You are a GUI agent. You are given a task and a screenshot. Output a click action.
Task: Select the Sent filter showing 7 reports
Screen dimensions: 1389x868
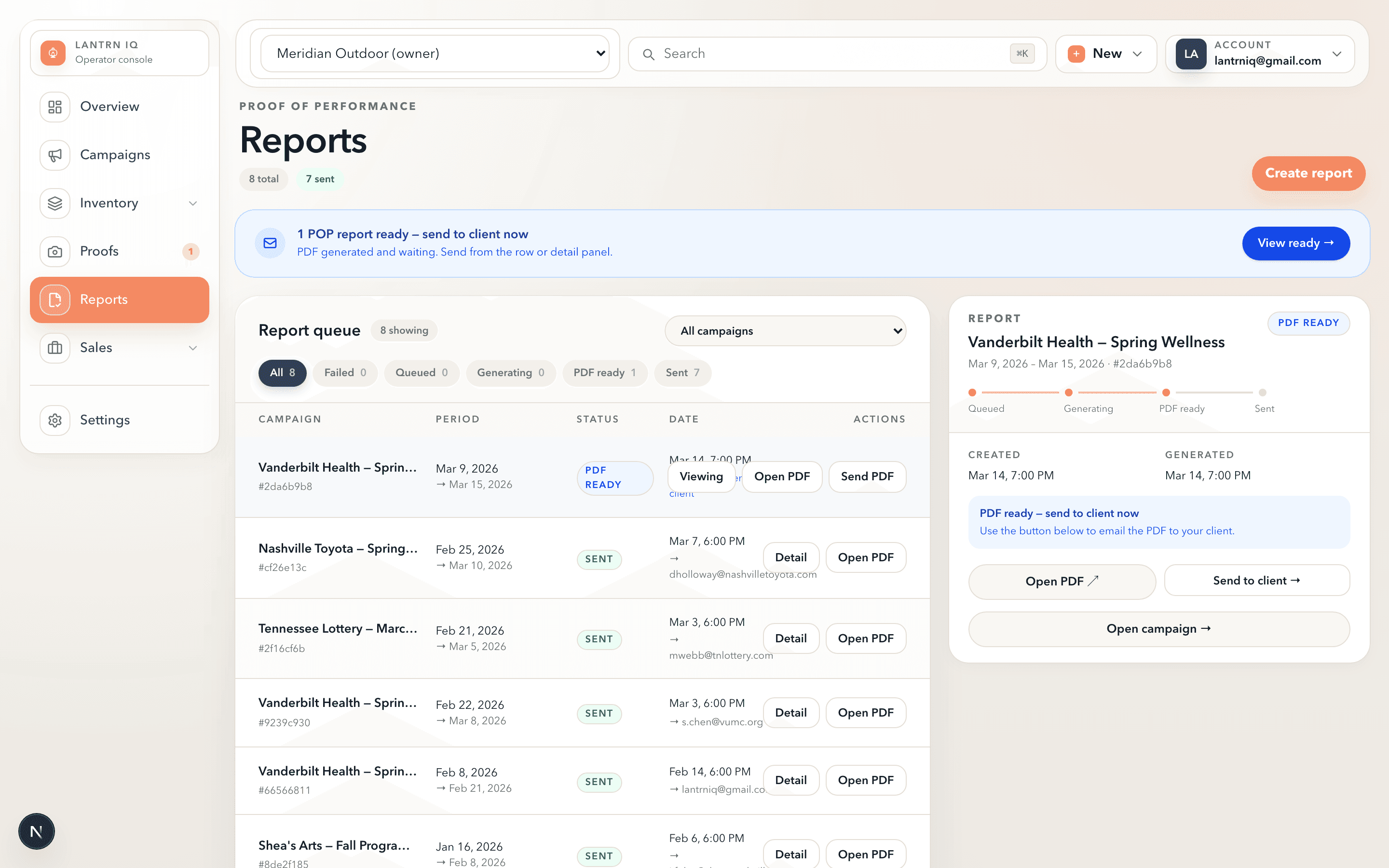682,373
